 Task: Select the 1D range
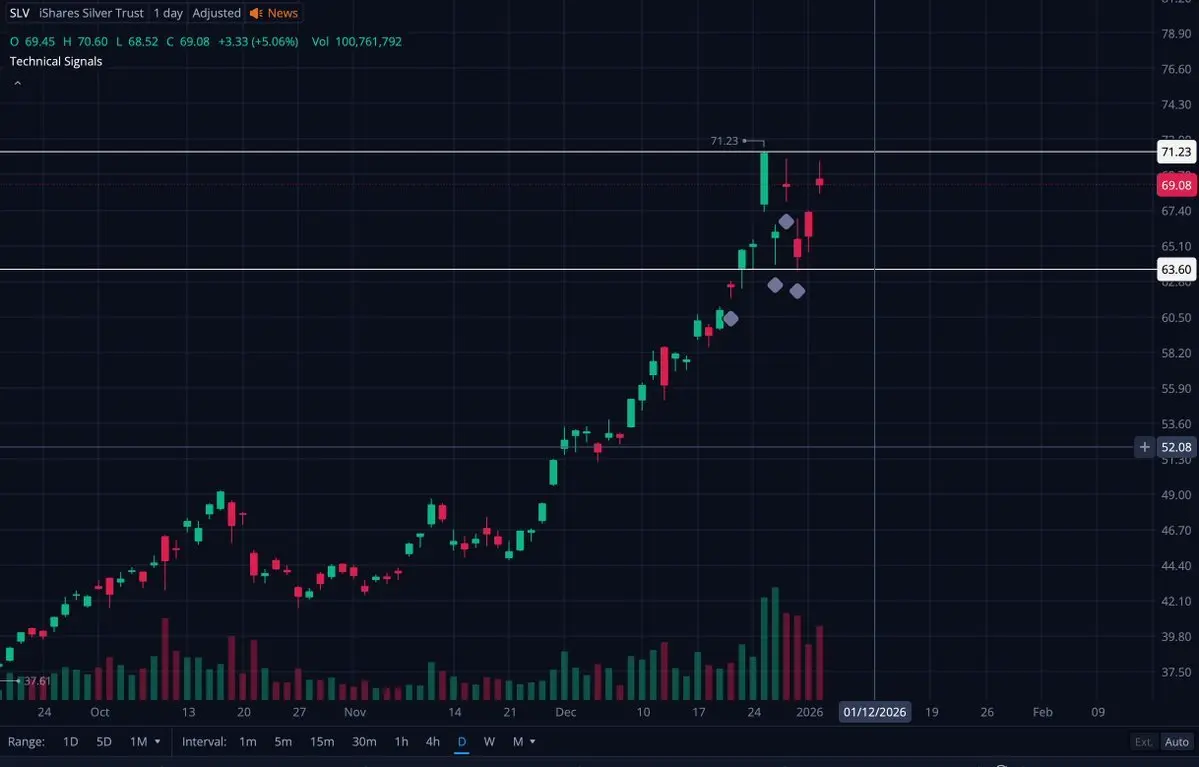pyautogui.click(x=70, y=742)
